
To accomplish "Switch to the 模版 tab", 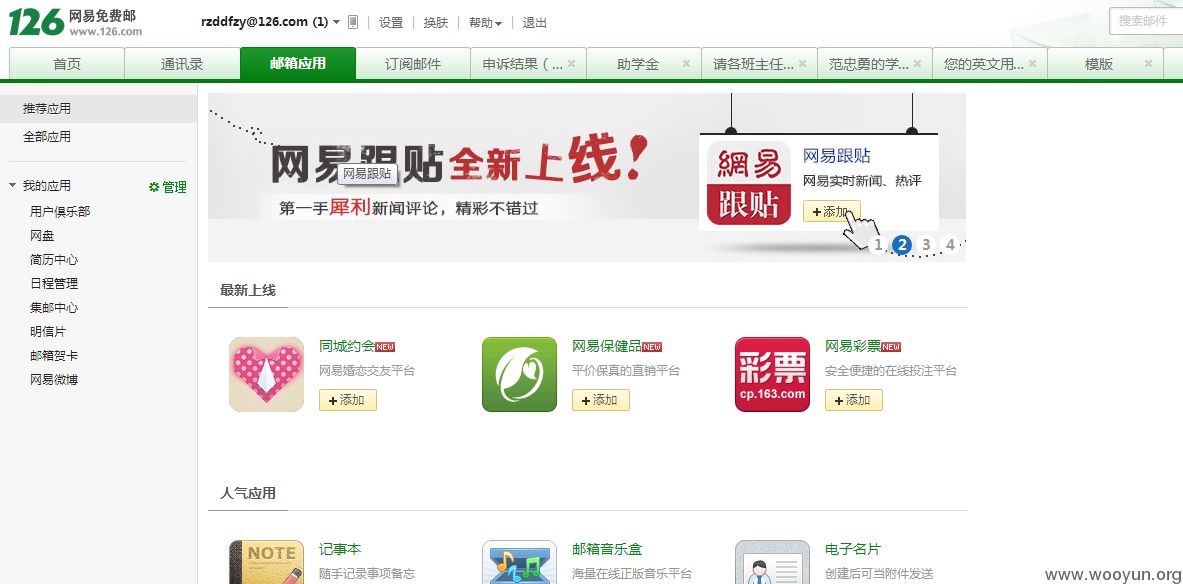I will [x=1098, y=64].
